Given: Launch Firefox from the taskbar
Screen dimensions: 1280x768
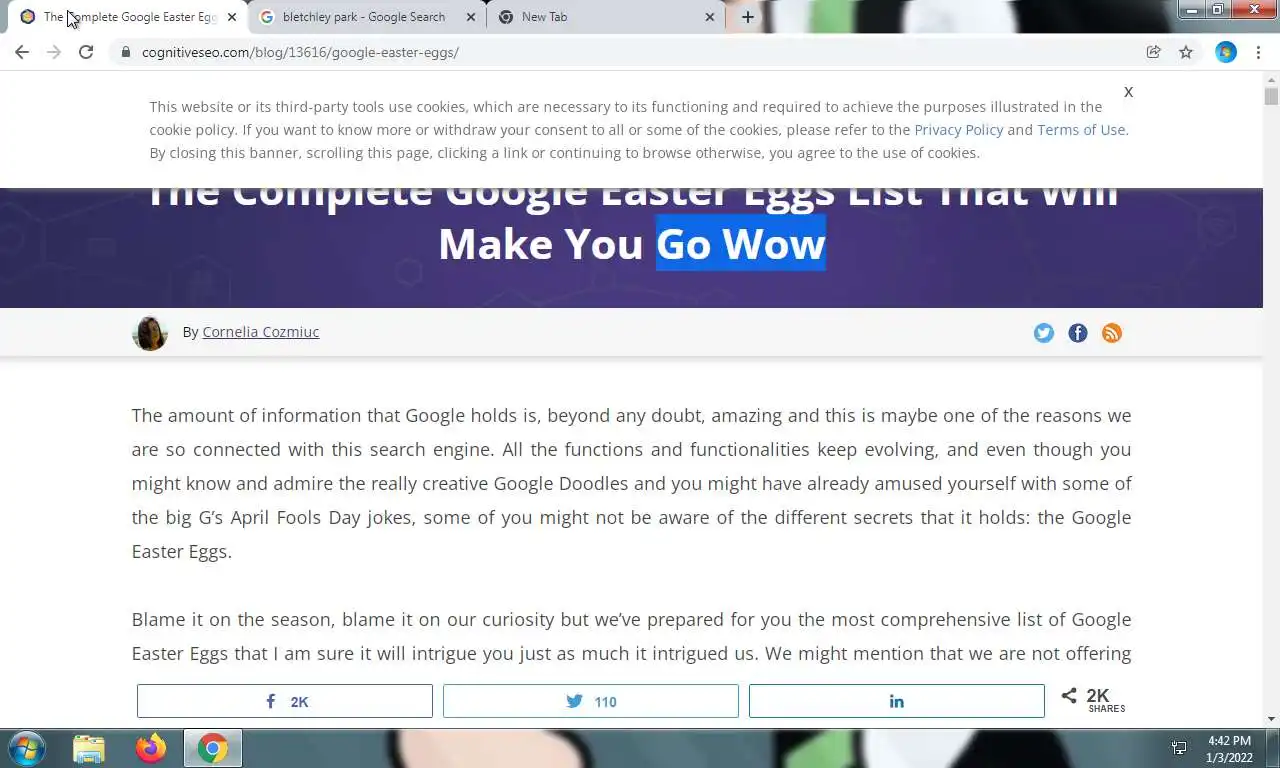Looking at the screenshot, I should [x=151, y=749].
